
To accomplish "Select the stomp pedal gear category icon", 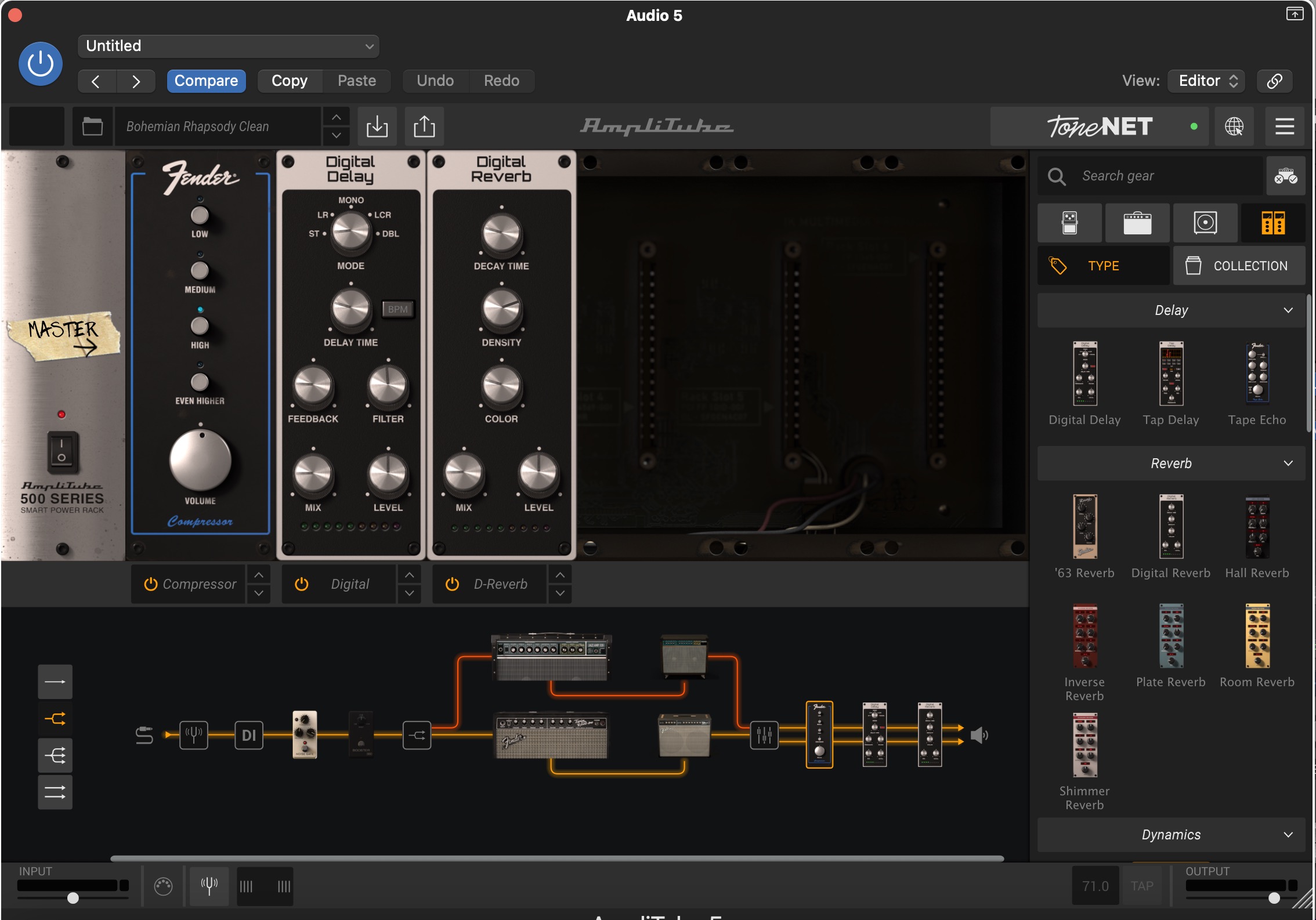I will (x=1069, y=223).
